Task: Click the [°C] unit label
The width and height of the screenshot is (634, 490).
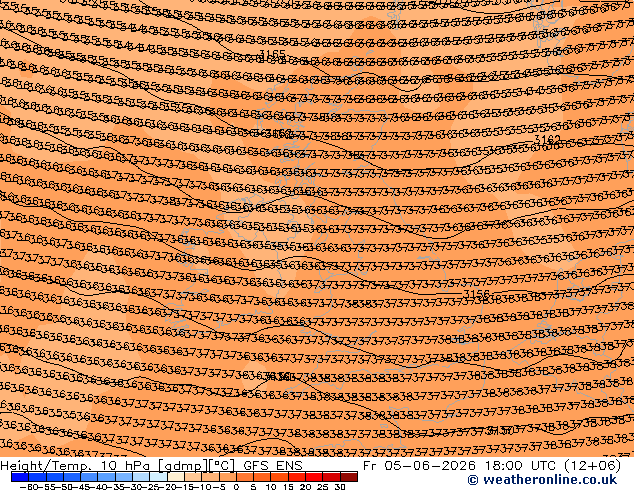Action: [222, 465]
